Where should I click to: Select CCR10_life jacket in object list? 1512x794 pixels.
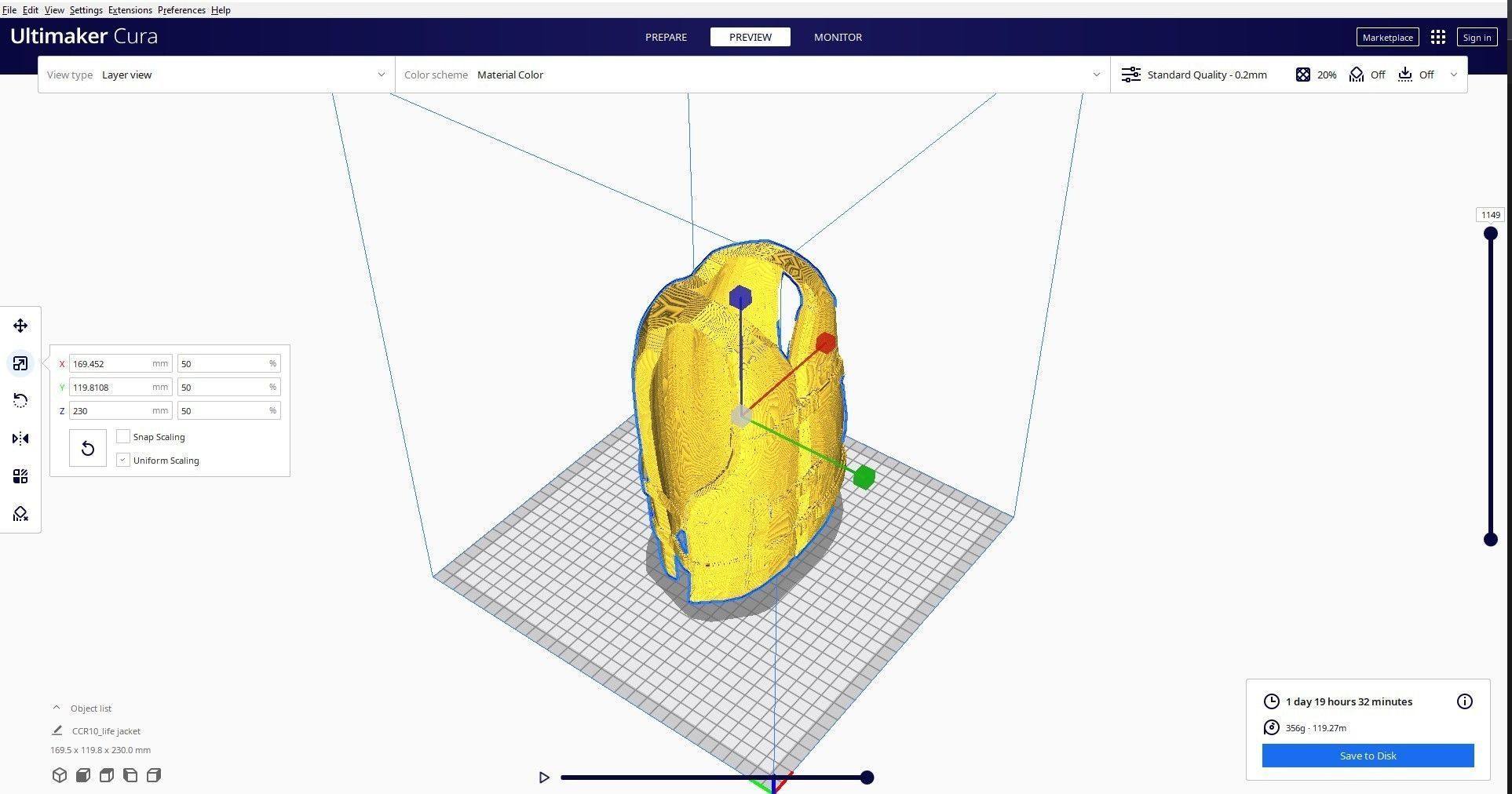coord(106,730)
